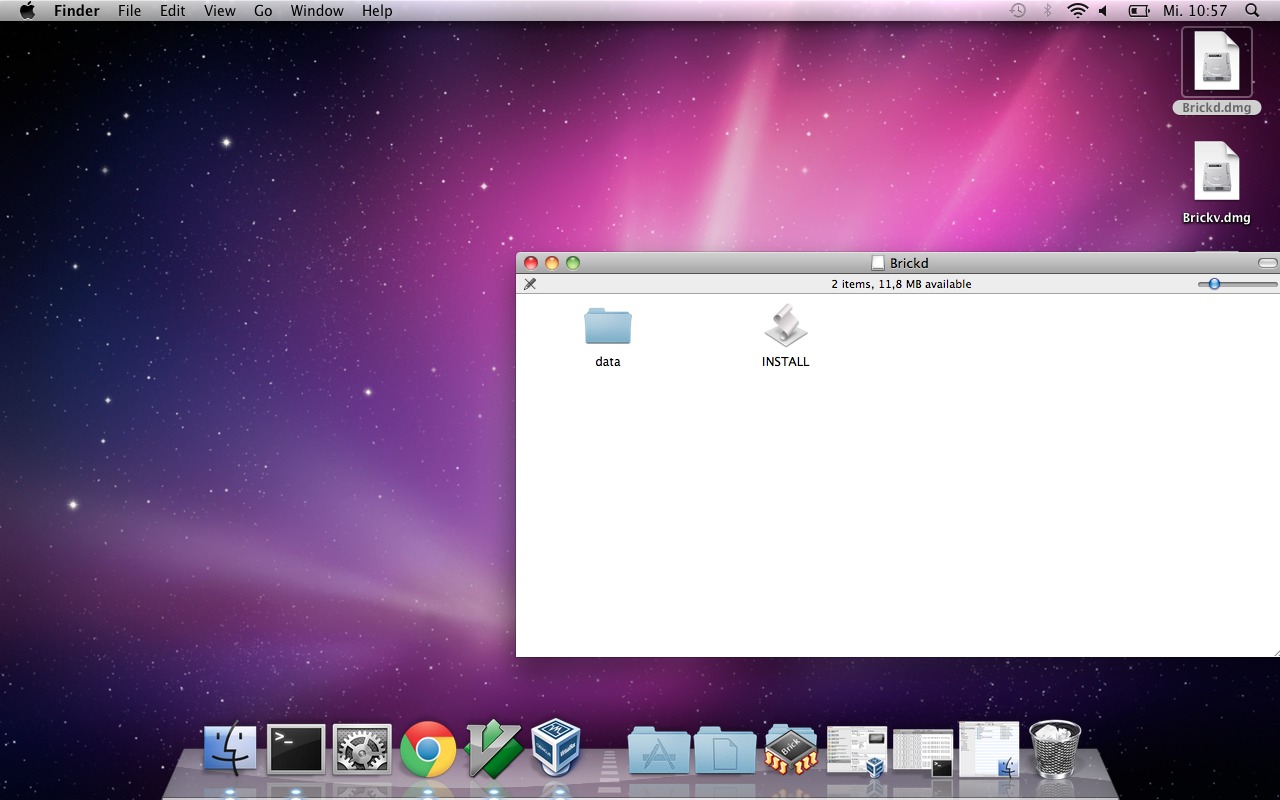Viewport: 1280px width, 800px height.
Task: Open System Preferences from the Dock
Action: click(362, 749)
